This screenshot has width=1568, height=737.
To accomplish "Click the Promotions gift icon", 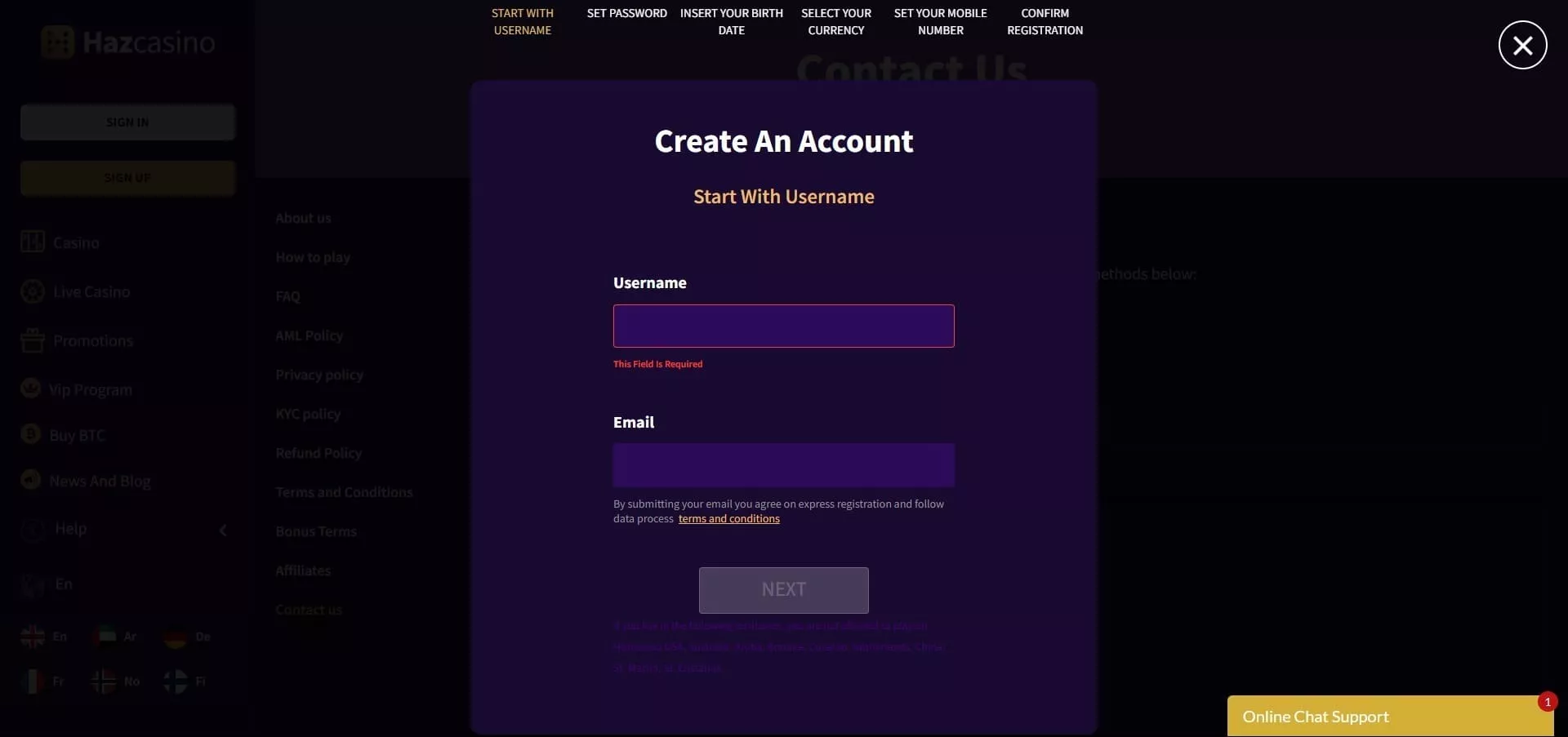I will pos(33,340).
